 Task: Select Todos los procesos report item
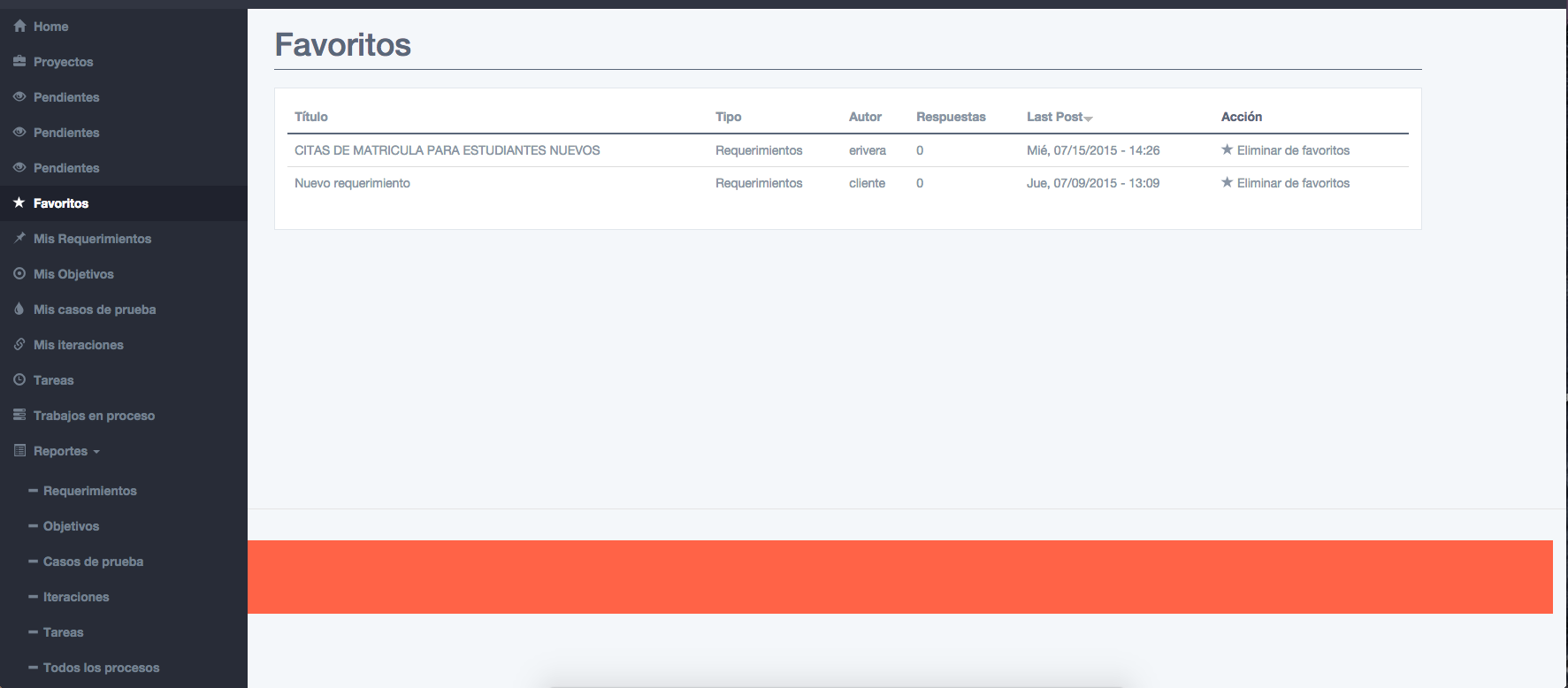coord(101,668)
